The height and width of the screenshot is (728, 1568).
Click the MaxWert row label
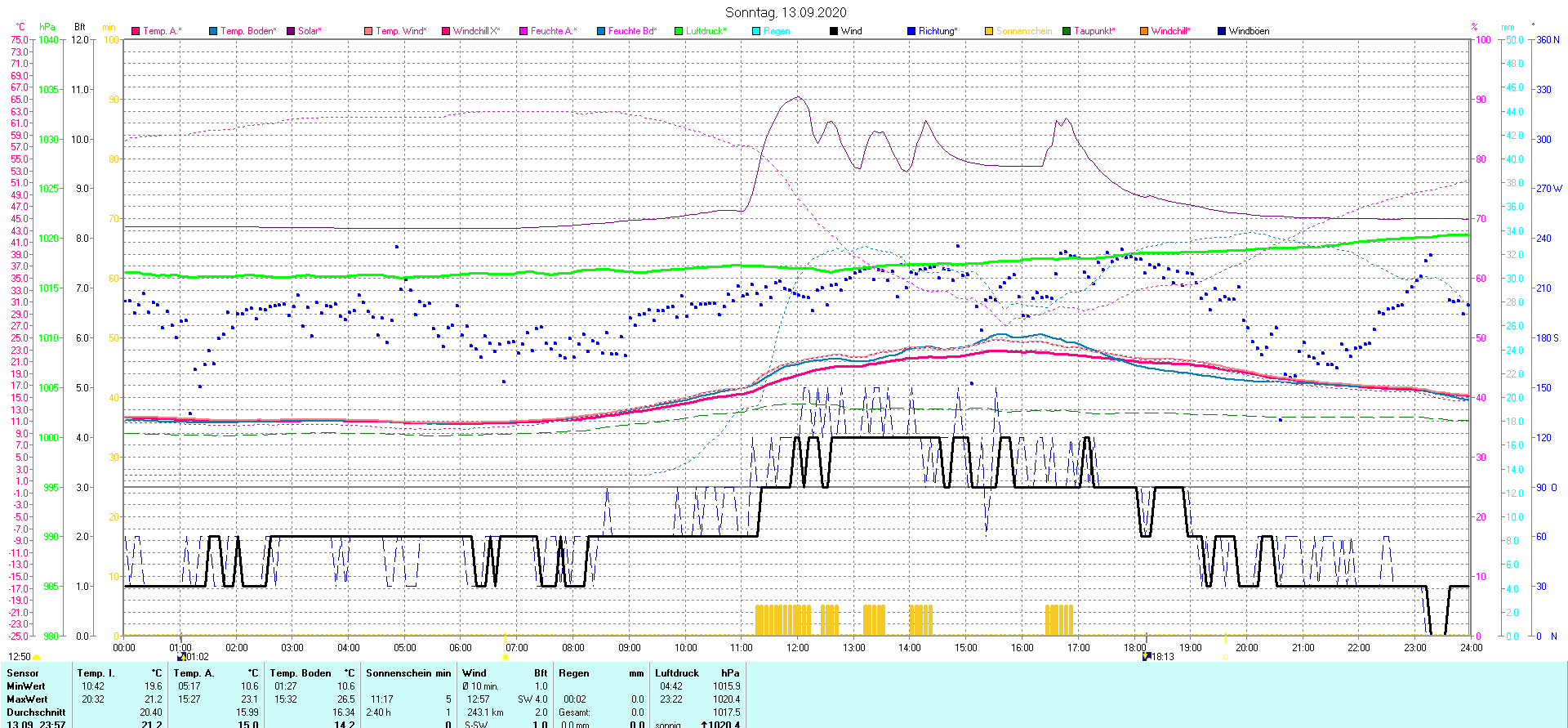point(27,699)
